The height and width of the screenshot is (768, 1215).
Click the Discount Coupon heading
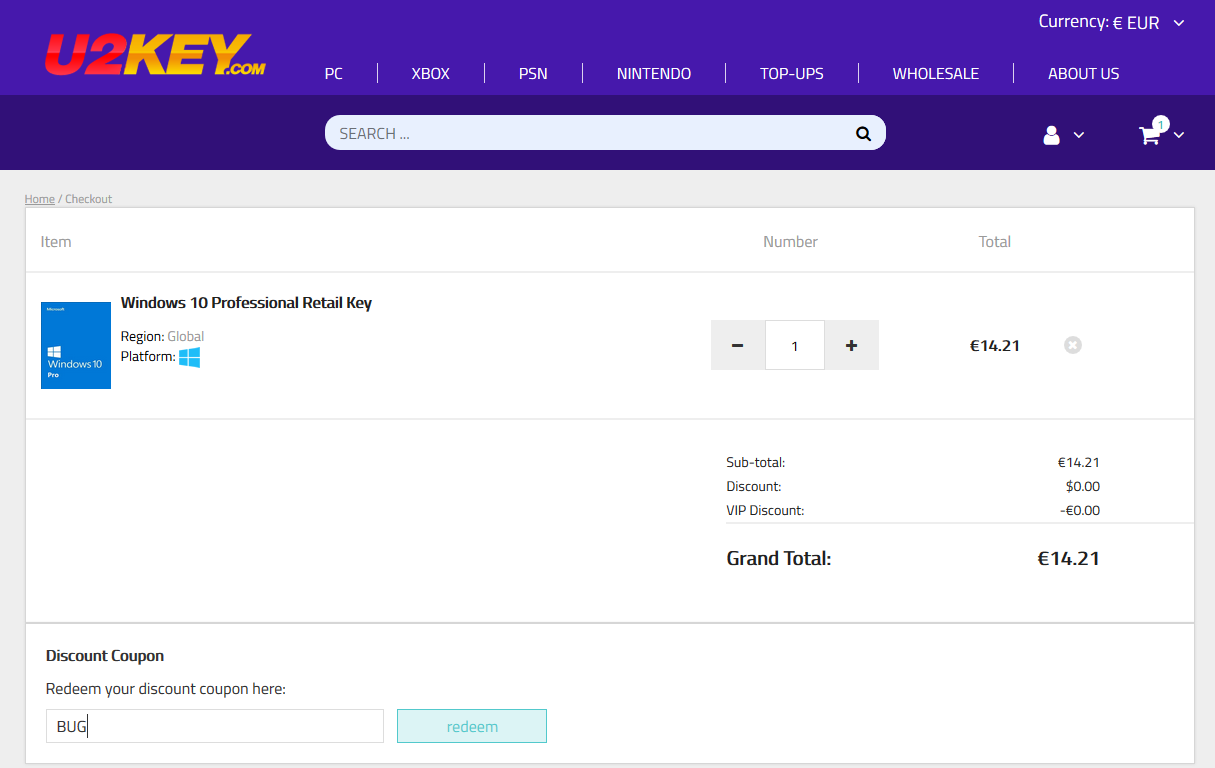(x=105, y=656)
